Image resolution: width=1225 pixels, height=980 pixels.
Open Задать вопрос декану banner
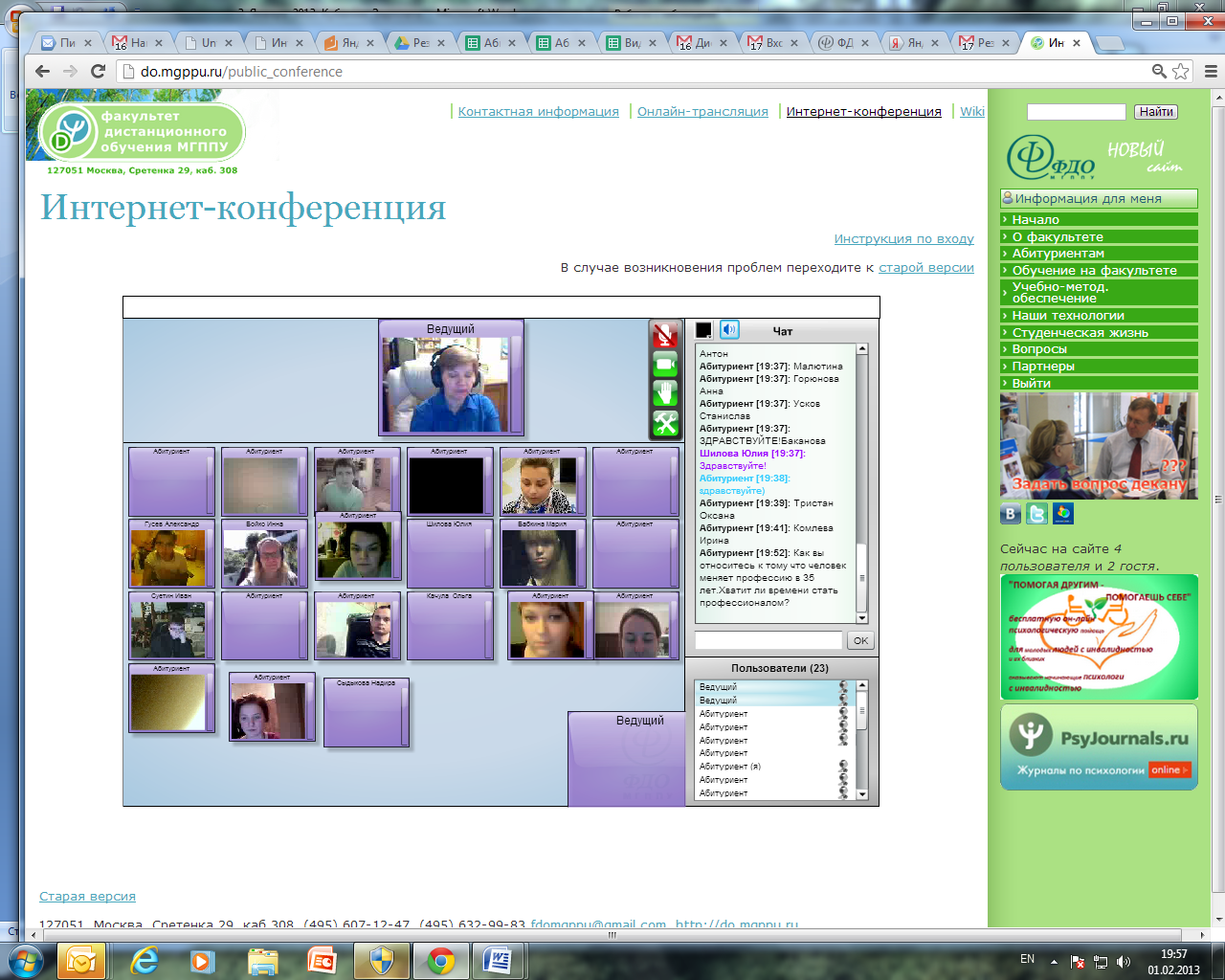[1099, 446]
